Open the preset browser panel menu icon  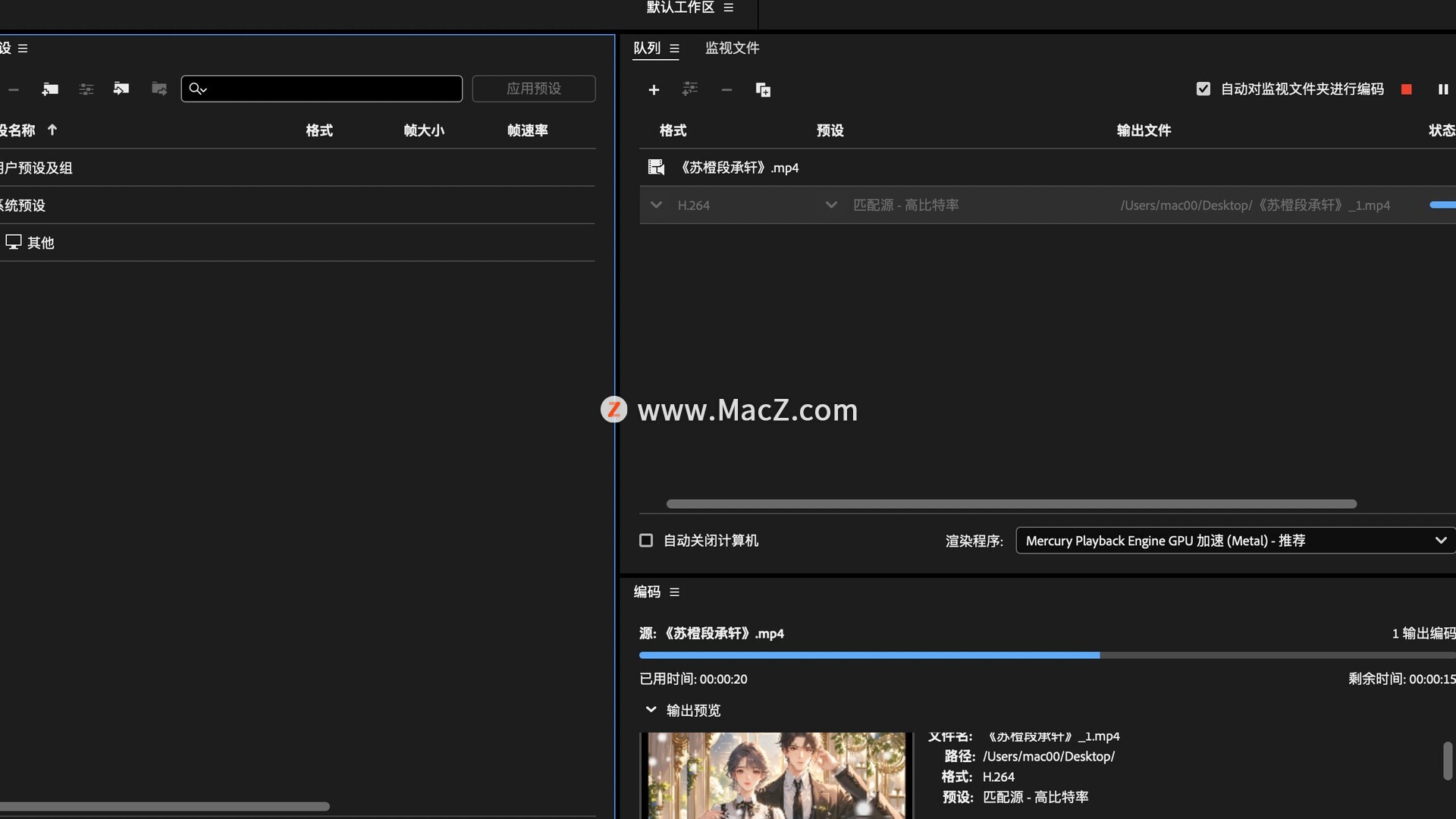click(23, 49)
